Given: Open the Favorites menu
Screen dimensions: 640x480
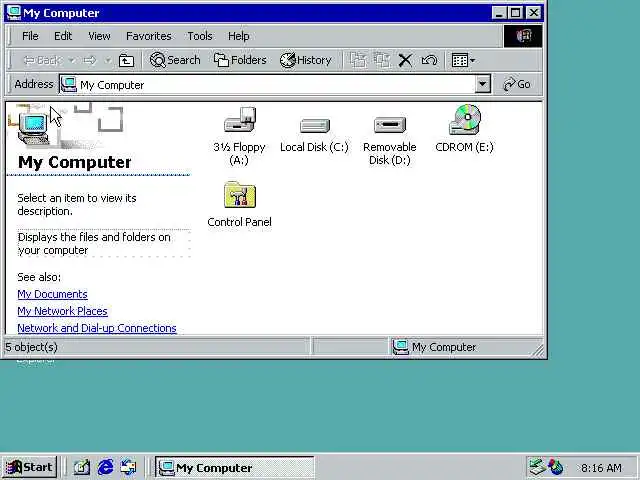Looking at the screenshot, I should (149, 36).
